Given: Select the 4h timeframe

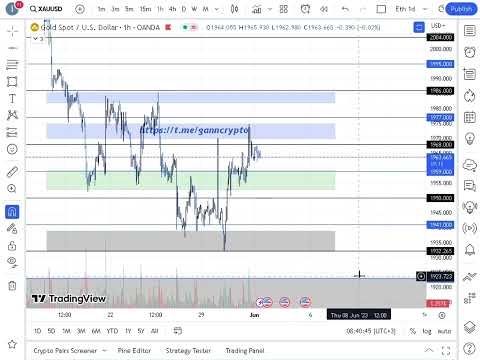Looking at the screenshot, I should coord(172,9).
